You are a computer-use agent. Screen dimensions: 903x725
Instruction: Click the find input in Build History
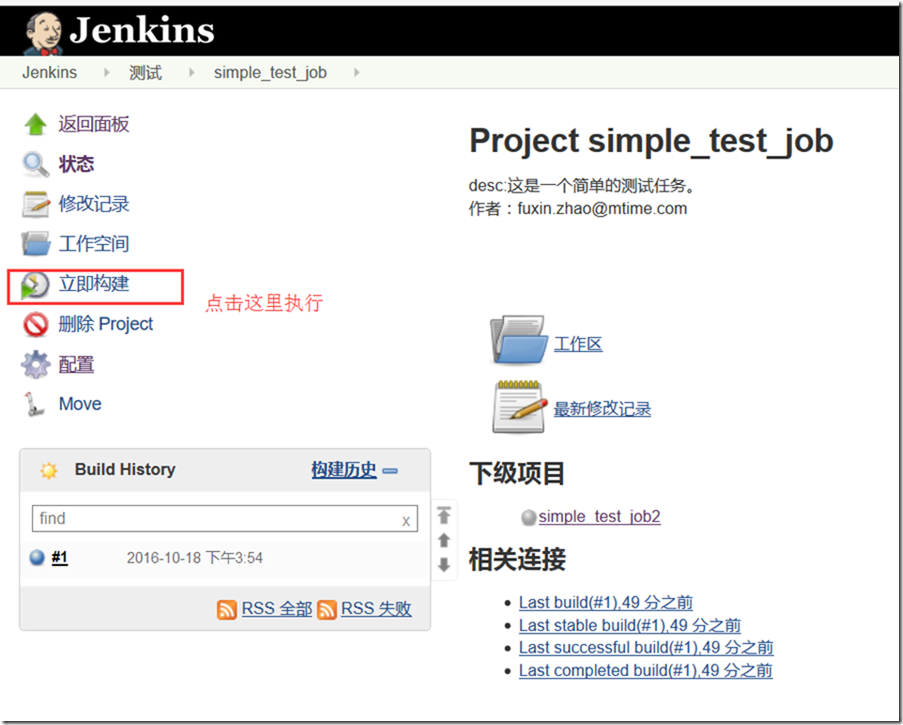[x=225, y=519]
